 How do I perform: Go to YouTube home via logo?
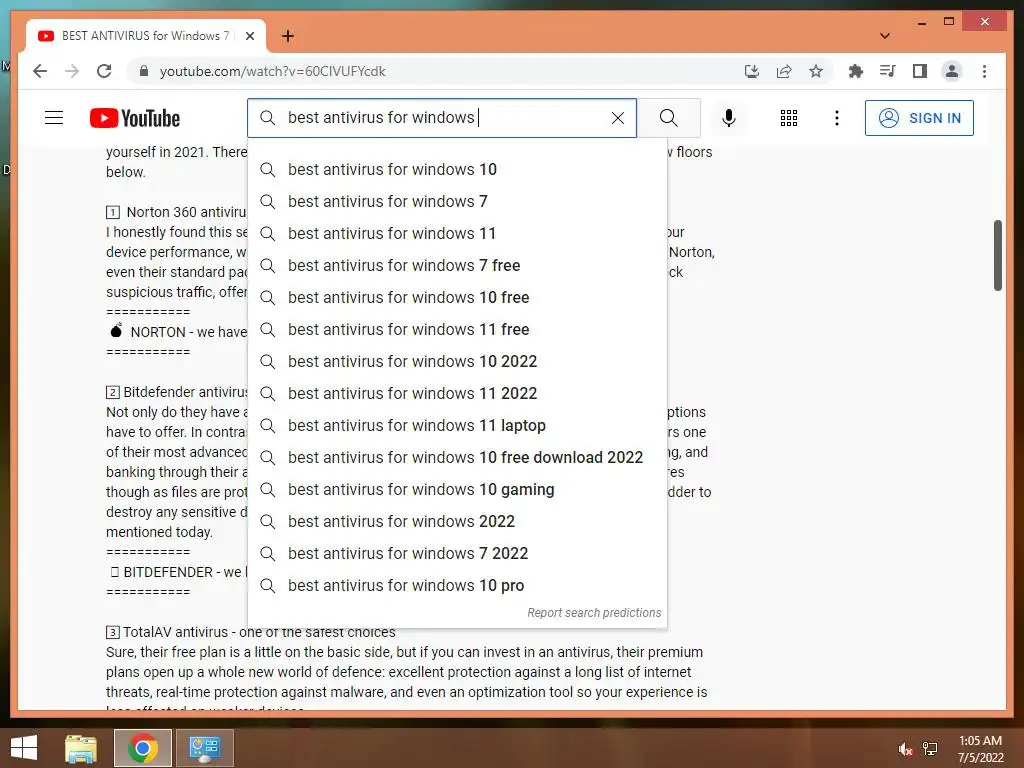[135, 118]
